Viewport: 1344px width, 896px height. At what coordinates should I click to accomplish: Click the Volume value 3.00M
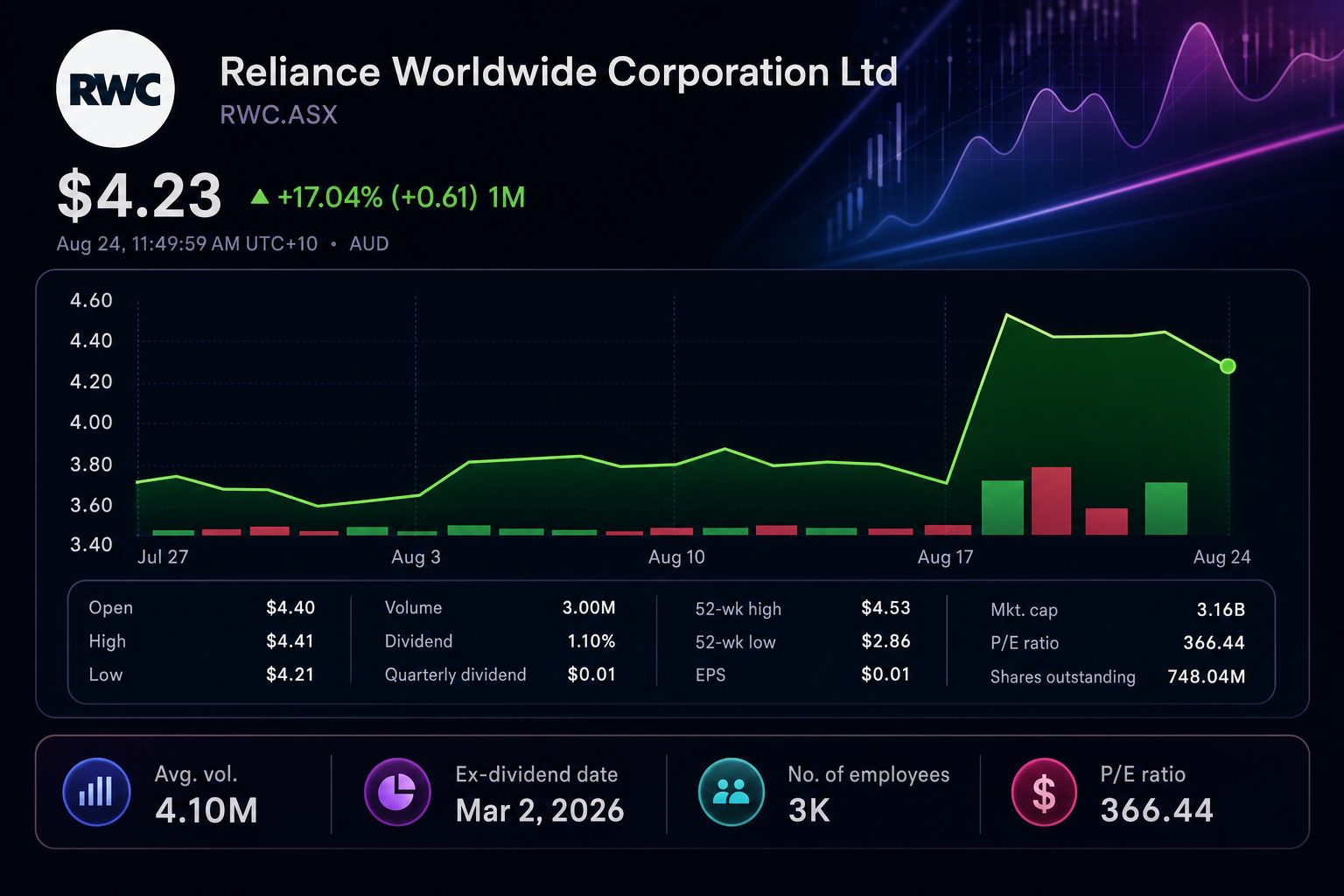589,608
